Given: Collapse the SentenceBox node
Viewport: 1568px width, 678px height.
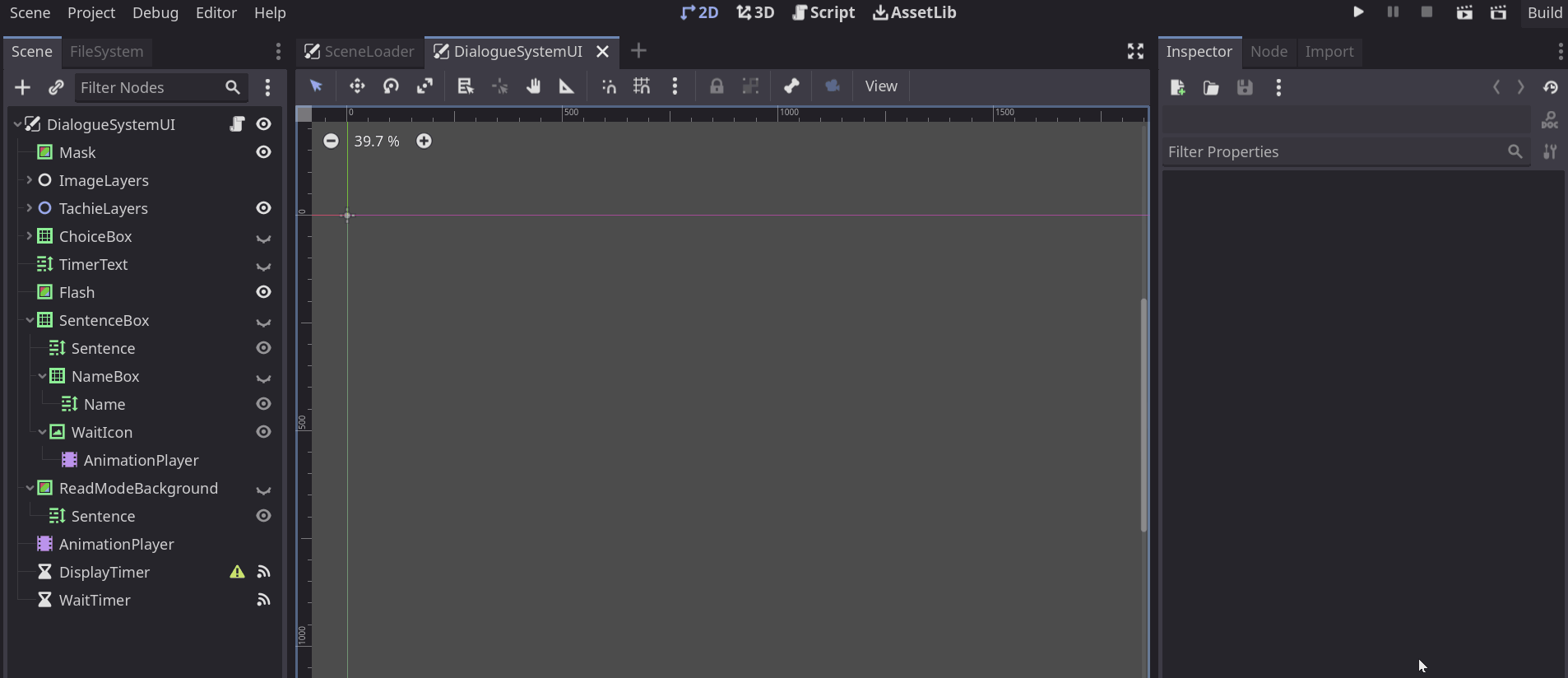Looking at the screenshot, I should pos(30,320).
